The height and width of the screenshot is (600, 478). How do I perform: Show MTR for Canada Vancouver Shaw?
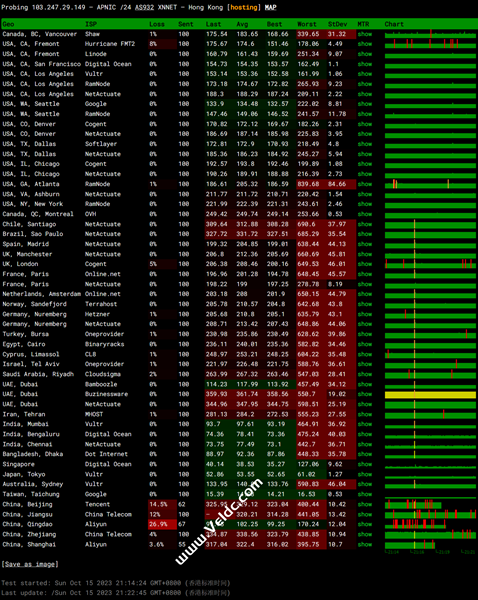click(365, 34)
